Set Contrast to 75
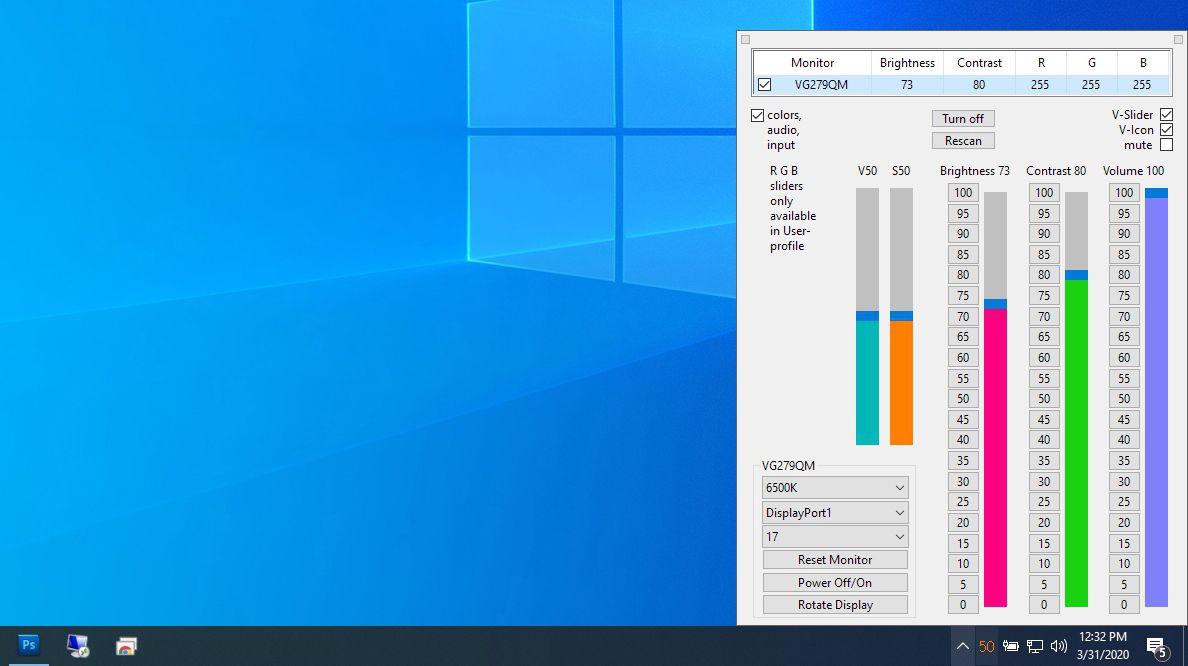This screenshot has width=1188, height=666. click(1044, 295)
